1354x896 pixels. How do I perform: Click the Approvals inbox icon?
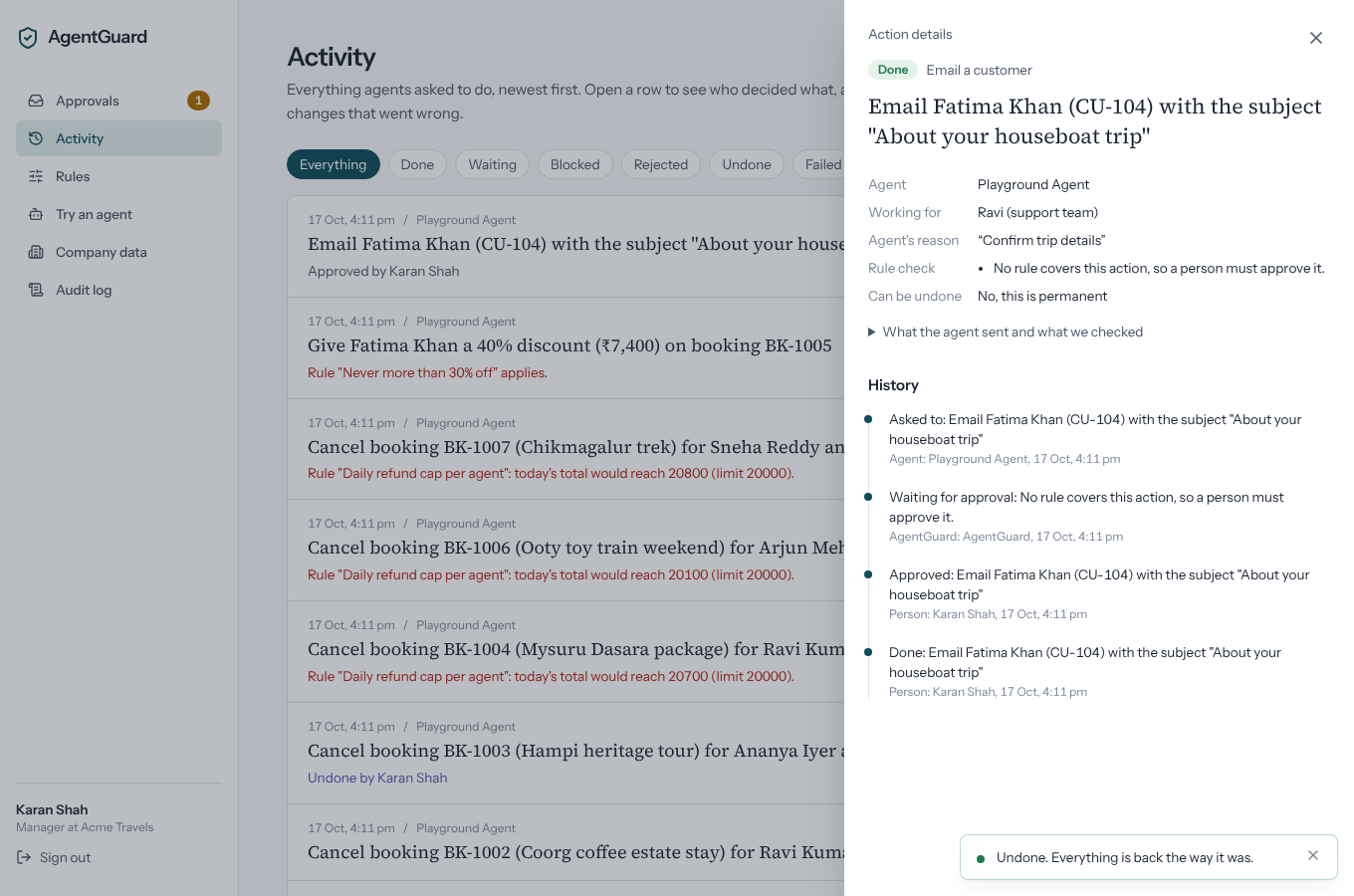pos(36,101)
